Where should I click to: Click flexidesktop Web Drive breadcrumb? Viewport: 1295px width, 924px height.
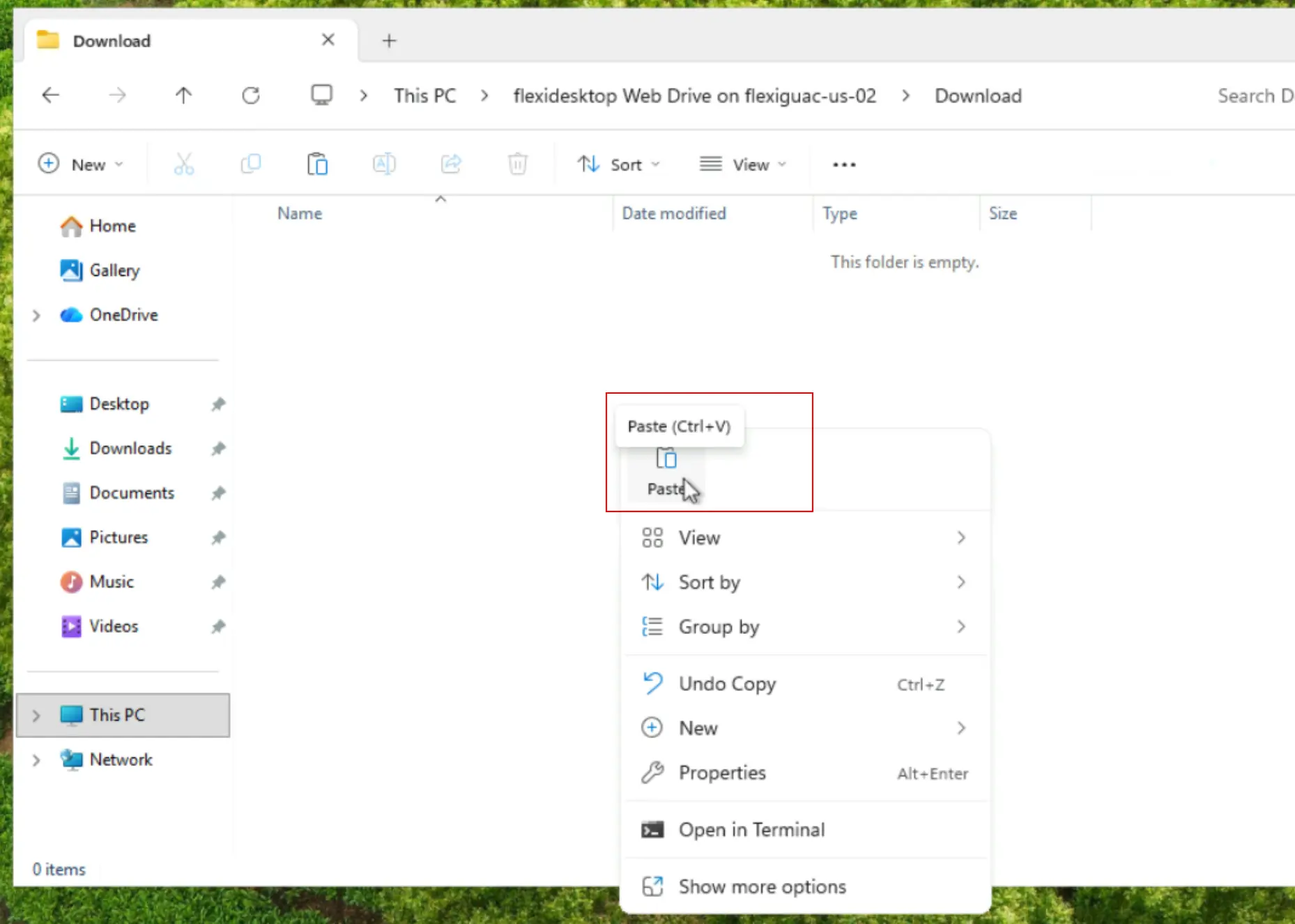[x=695, y=95]
